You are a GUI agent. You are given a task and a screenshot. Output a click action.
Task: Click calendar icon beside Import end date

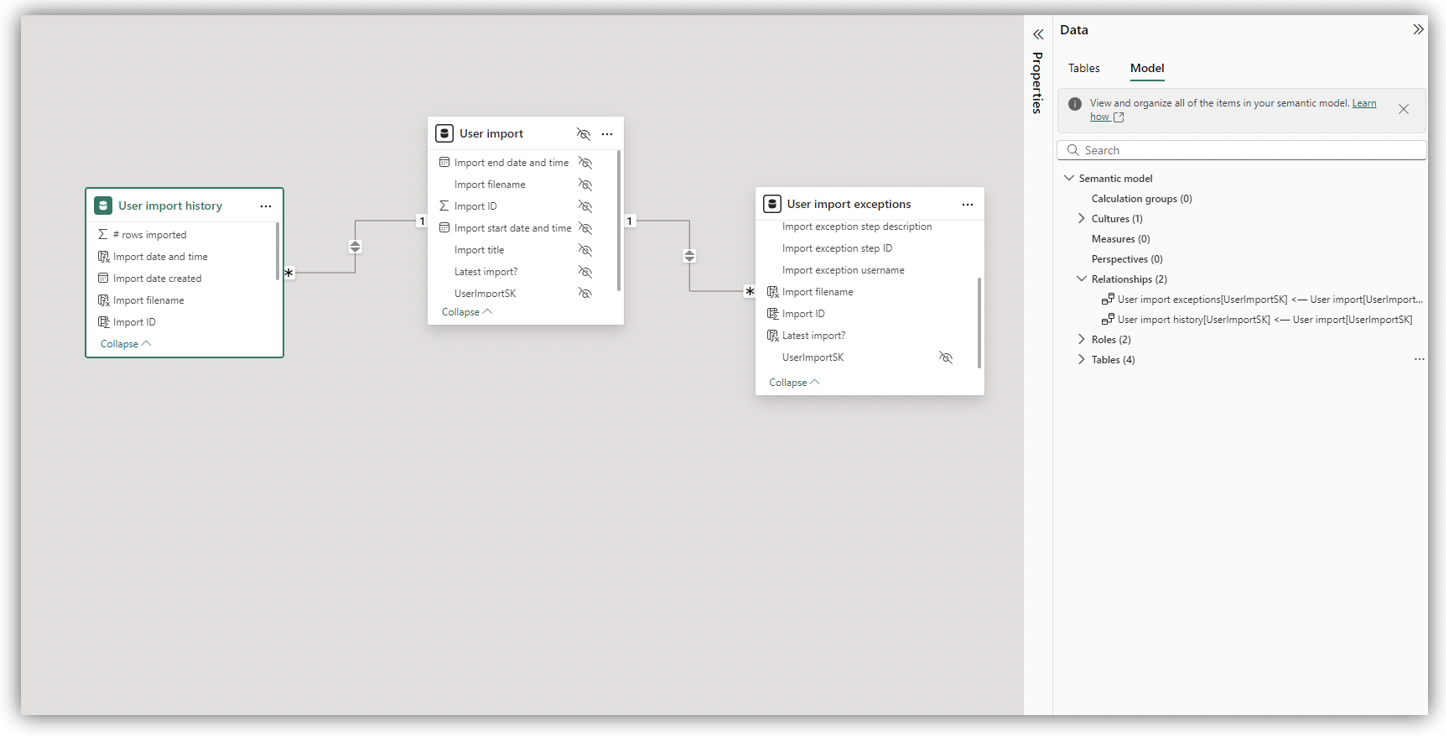pyautogui.click(x=444, y=162)
